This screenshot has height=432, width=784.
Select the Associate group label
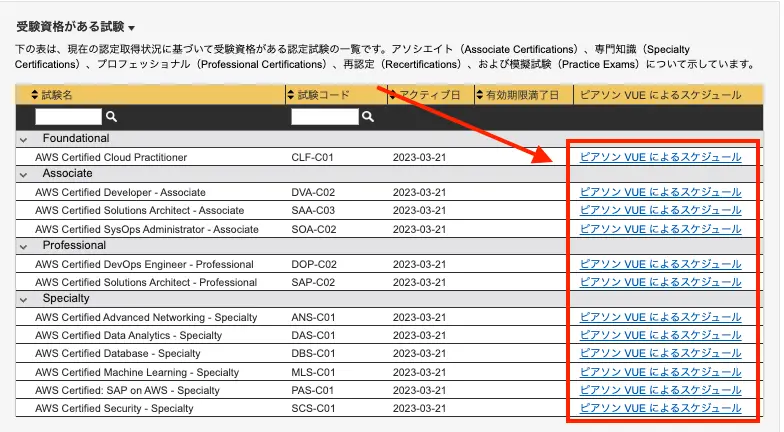pos(68,173)
